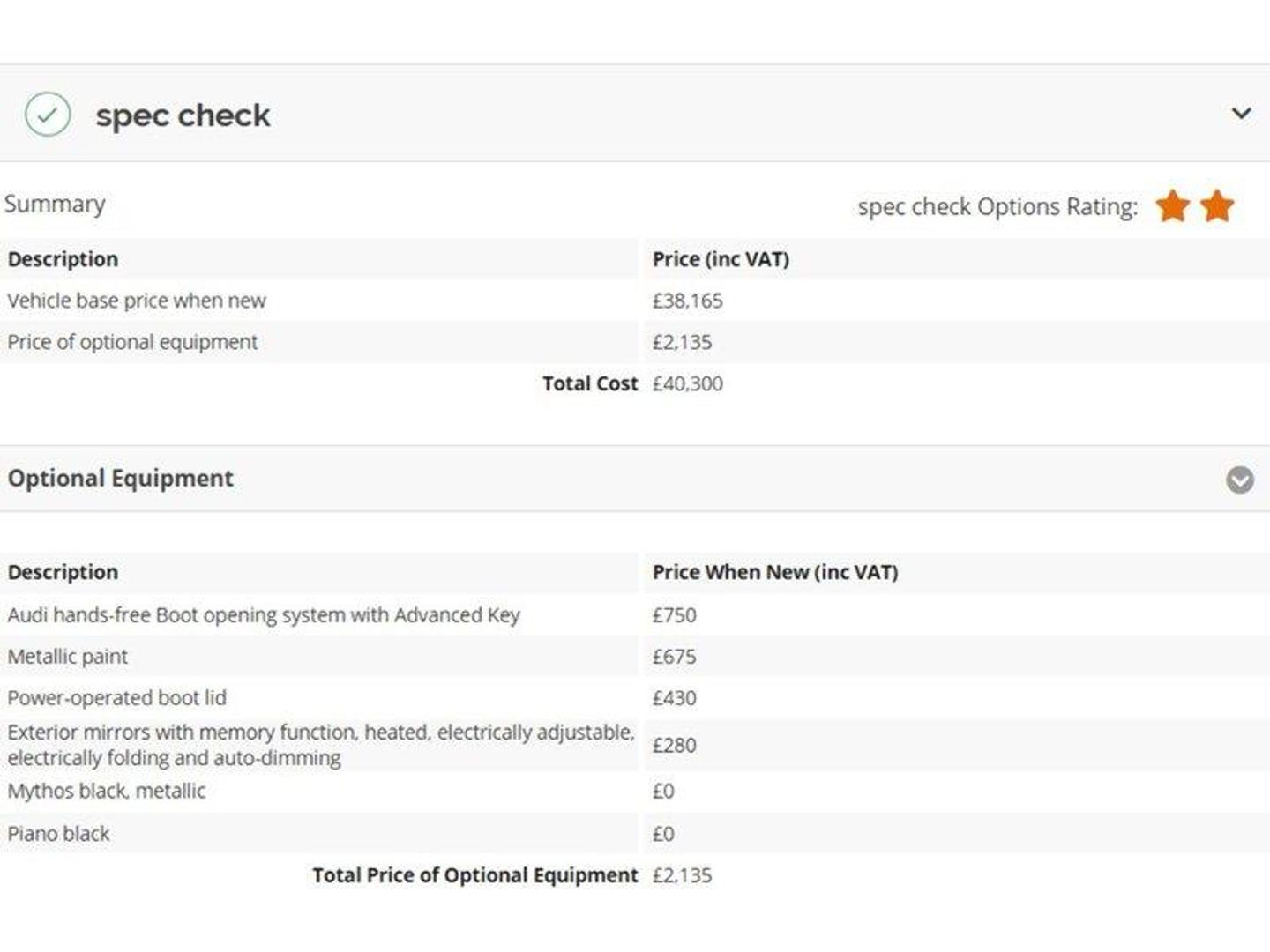Collapse the Optional Equipment section arrow
The image size is (1270, 952).
(1239, 480)
